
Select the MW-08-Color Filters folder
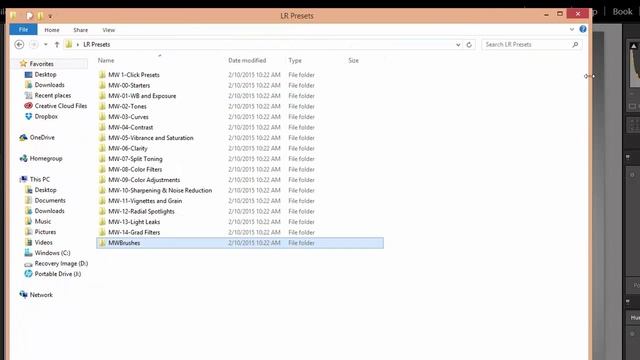pyautogui.click(x=135, y=169)
